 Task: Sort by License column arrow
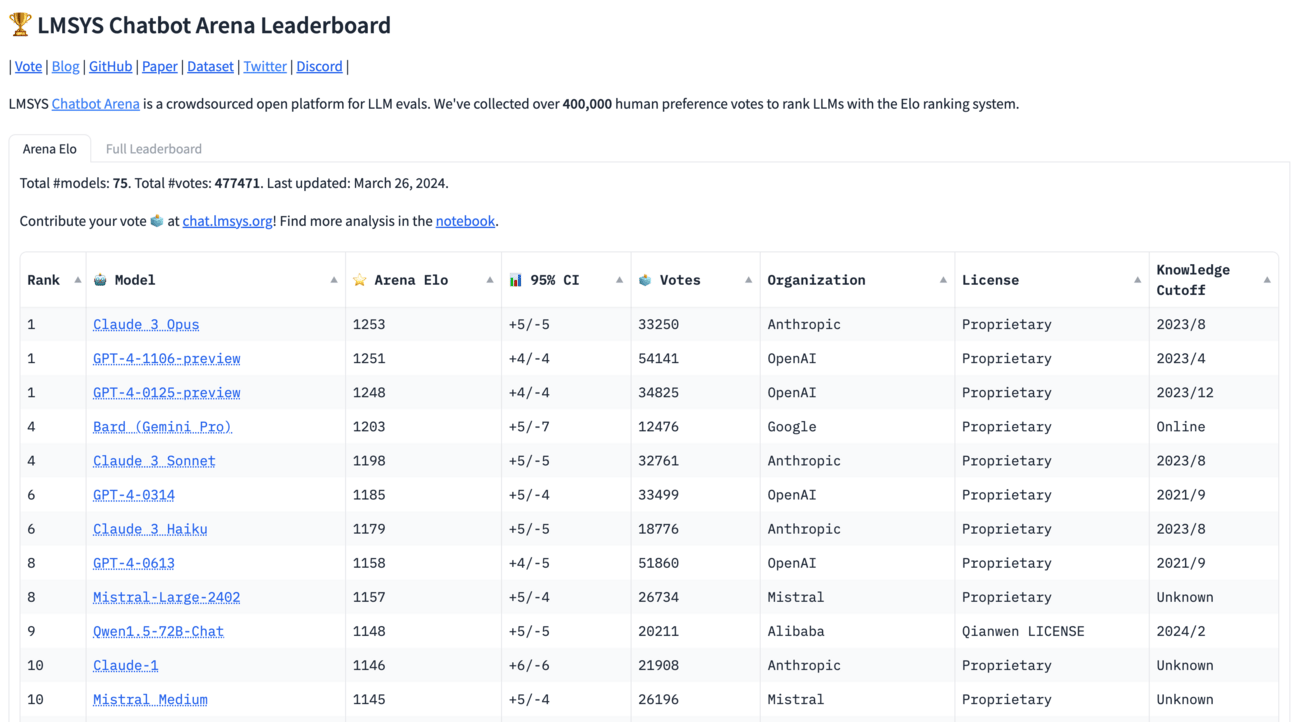click(x=1137, y=280)
